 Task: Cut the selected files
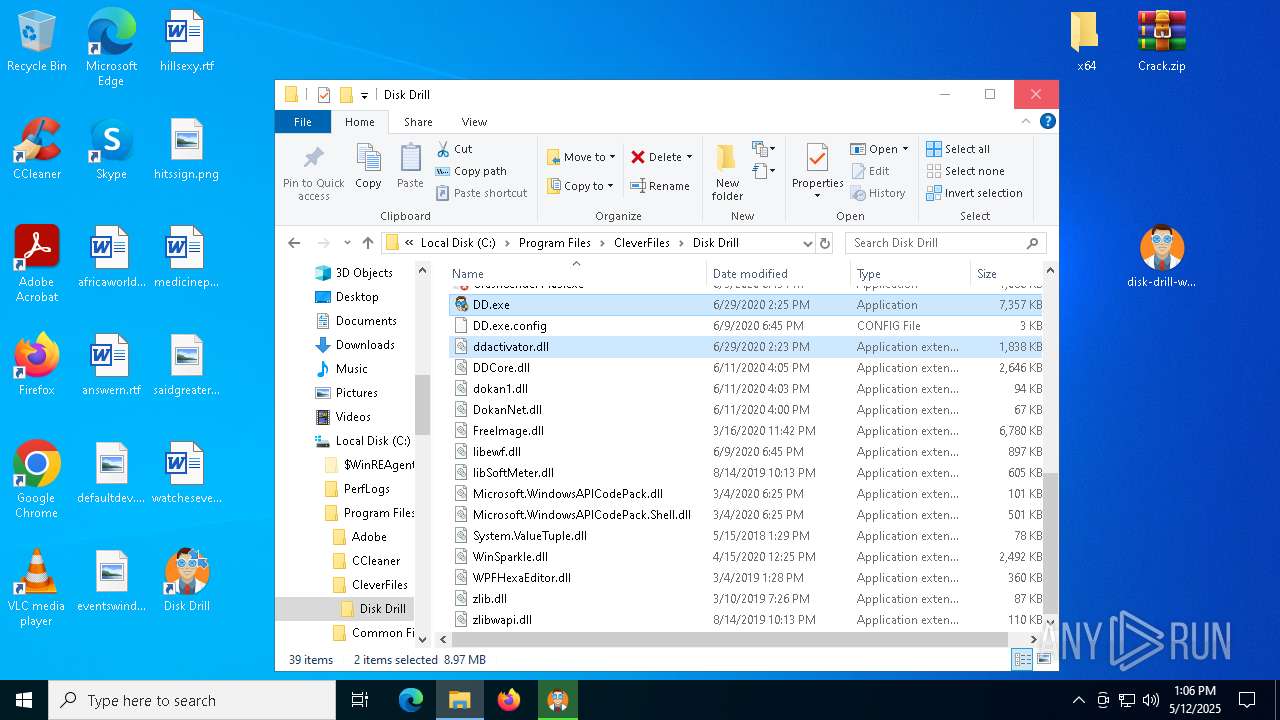coord(454,149)
